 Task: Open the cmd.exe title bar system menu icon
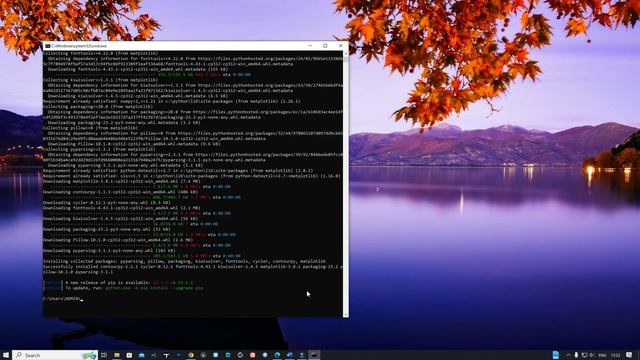click(48, 46)
